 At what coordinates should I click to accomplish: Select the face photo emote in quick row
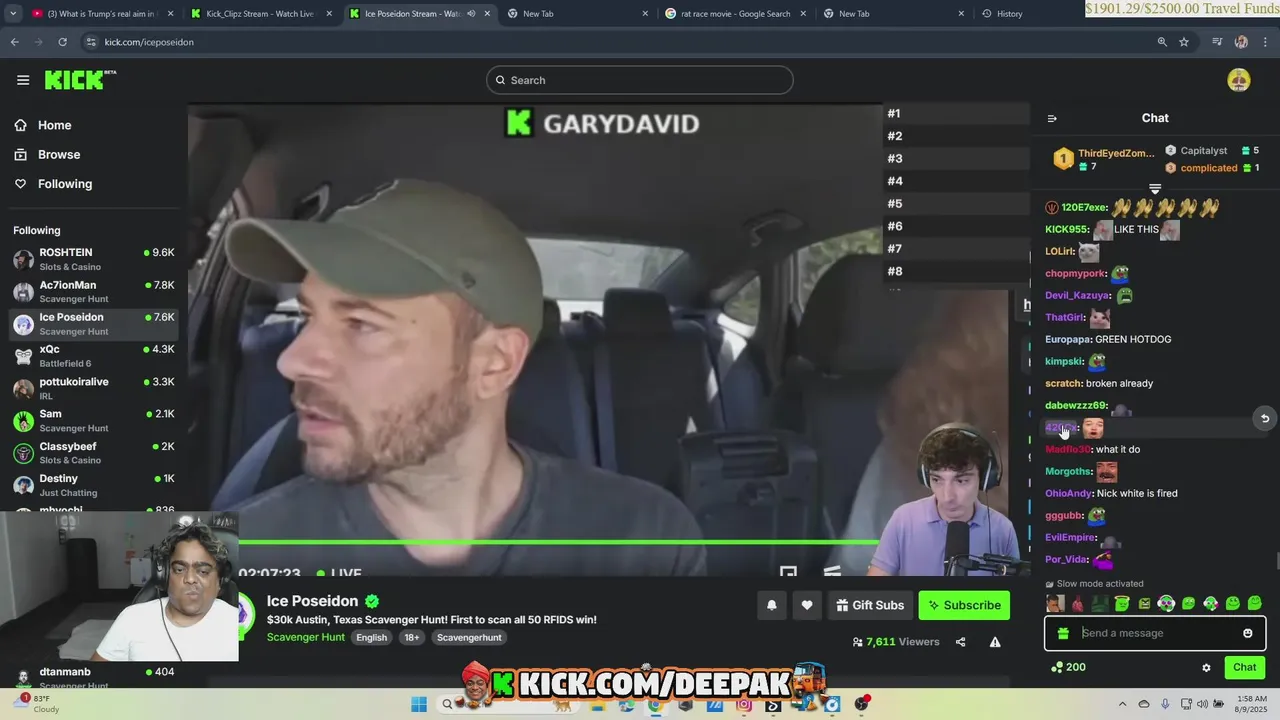point(1055,603)
